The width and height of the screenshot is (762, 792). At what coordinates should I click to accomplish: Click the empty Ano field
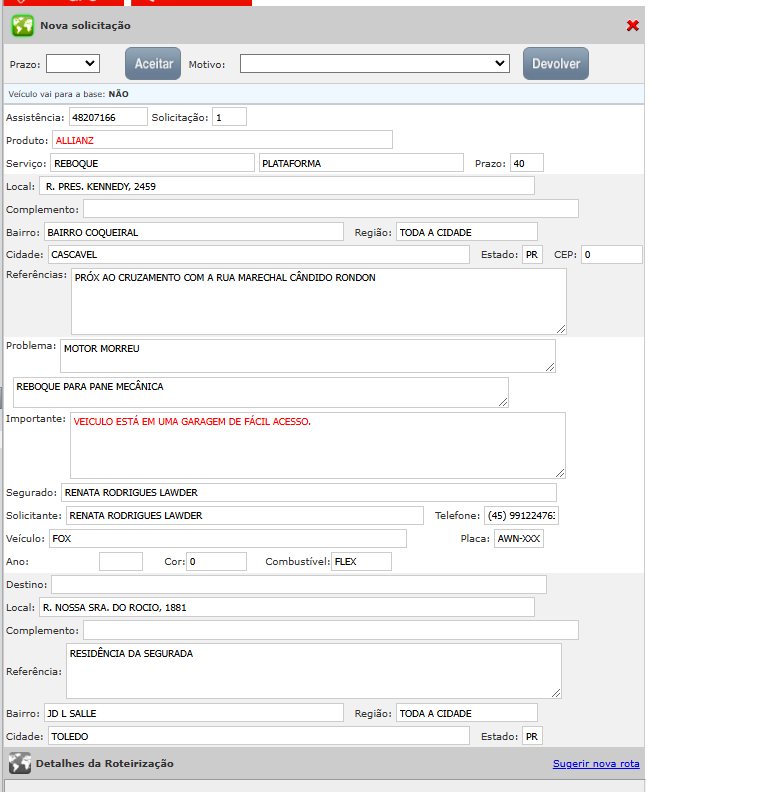pos(121,561)
